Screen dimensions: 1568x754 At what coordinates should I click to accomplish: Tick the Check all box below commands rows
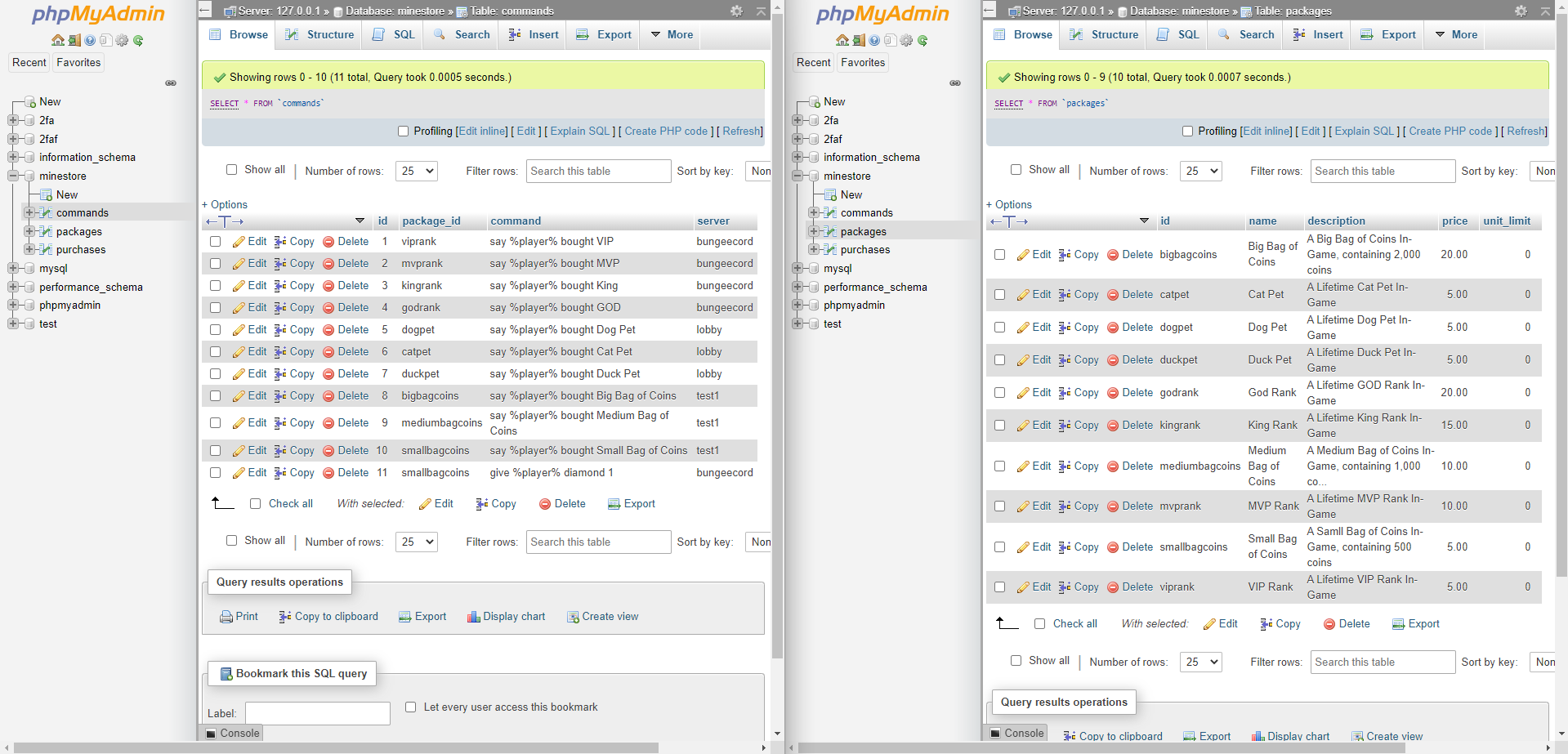(255, 504)
